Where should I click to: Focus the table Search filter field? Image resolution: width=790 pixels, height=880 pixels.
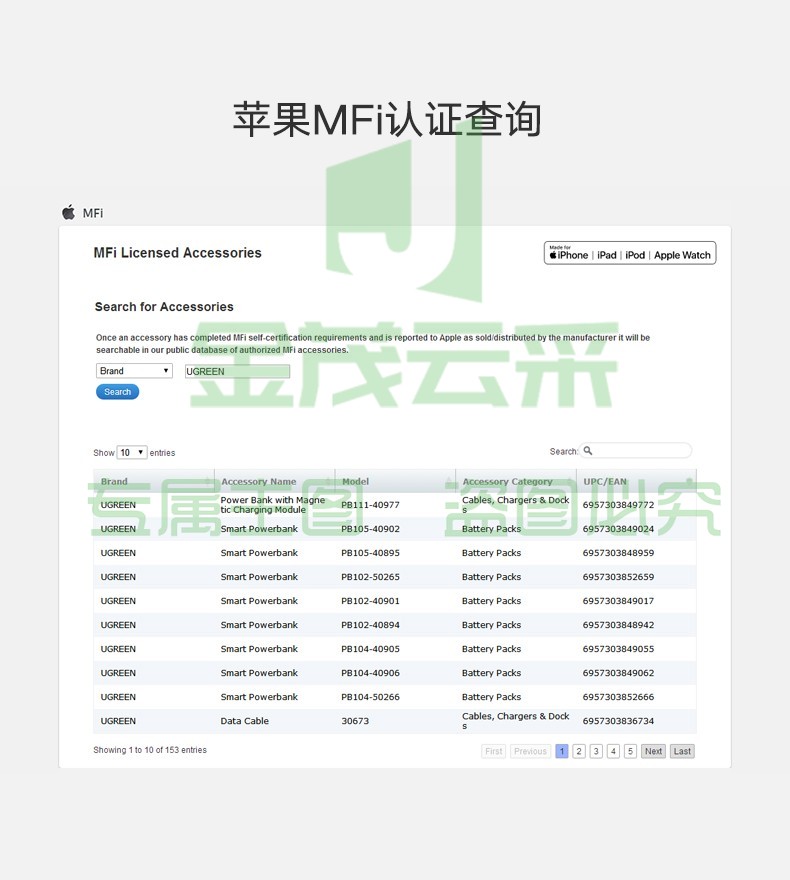click(x=635, y=451)
